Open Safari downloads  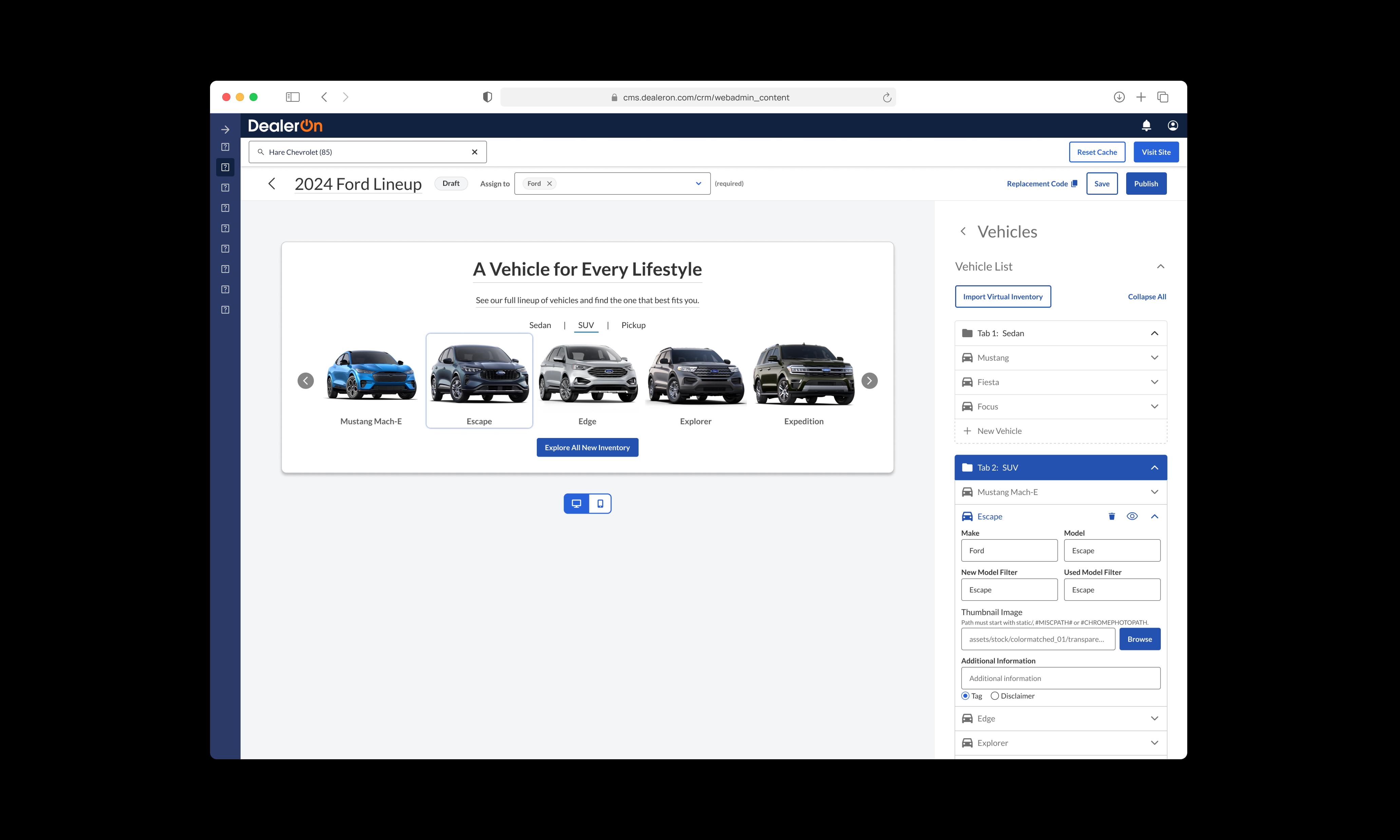pyautogui.click(x=1119, y=97)
